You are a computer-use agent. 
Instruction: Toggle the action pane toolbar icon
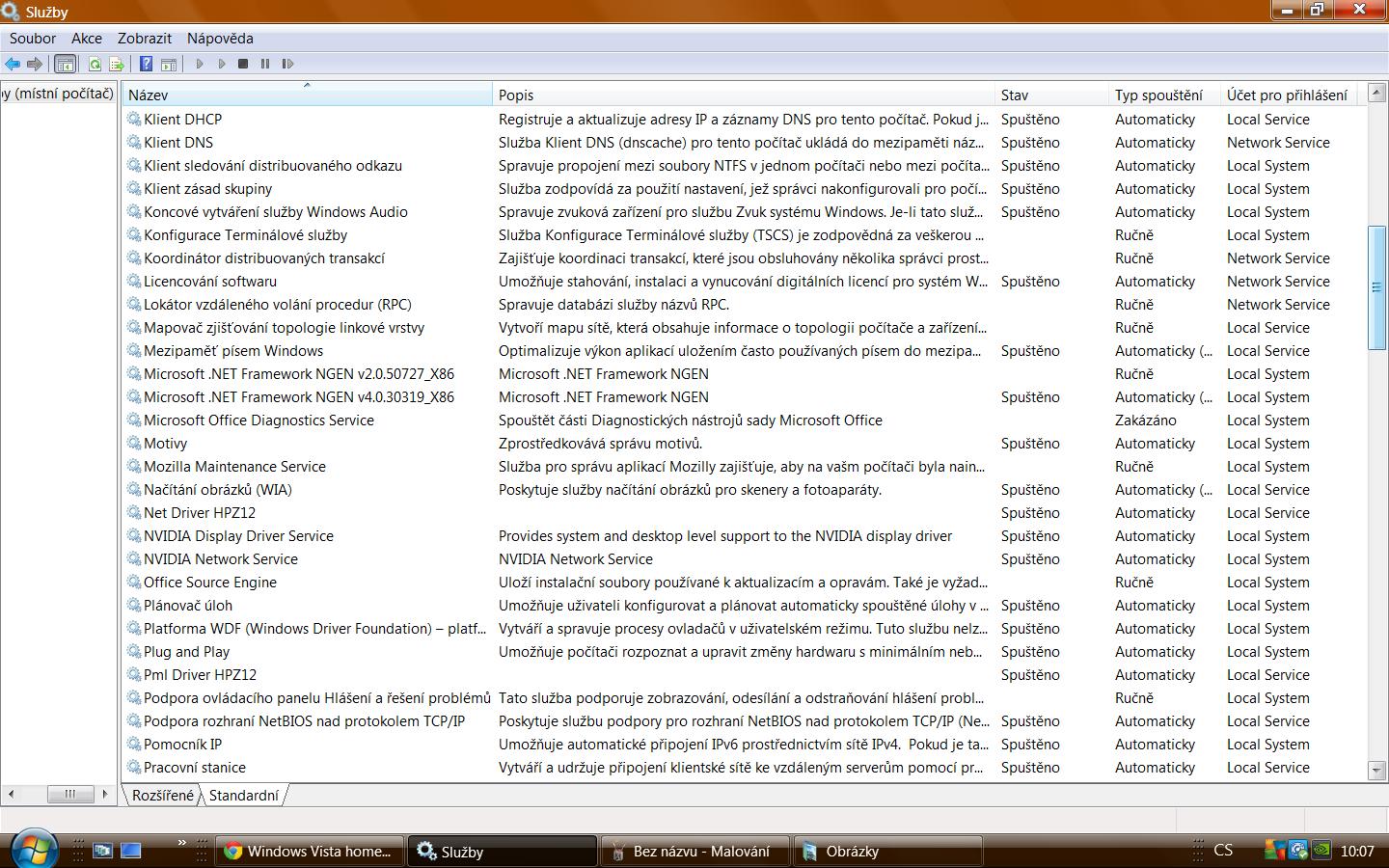tap(169, 64)
